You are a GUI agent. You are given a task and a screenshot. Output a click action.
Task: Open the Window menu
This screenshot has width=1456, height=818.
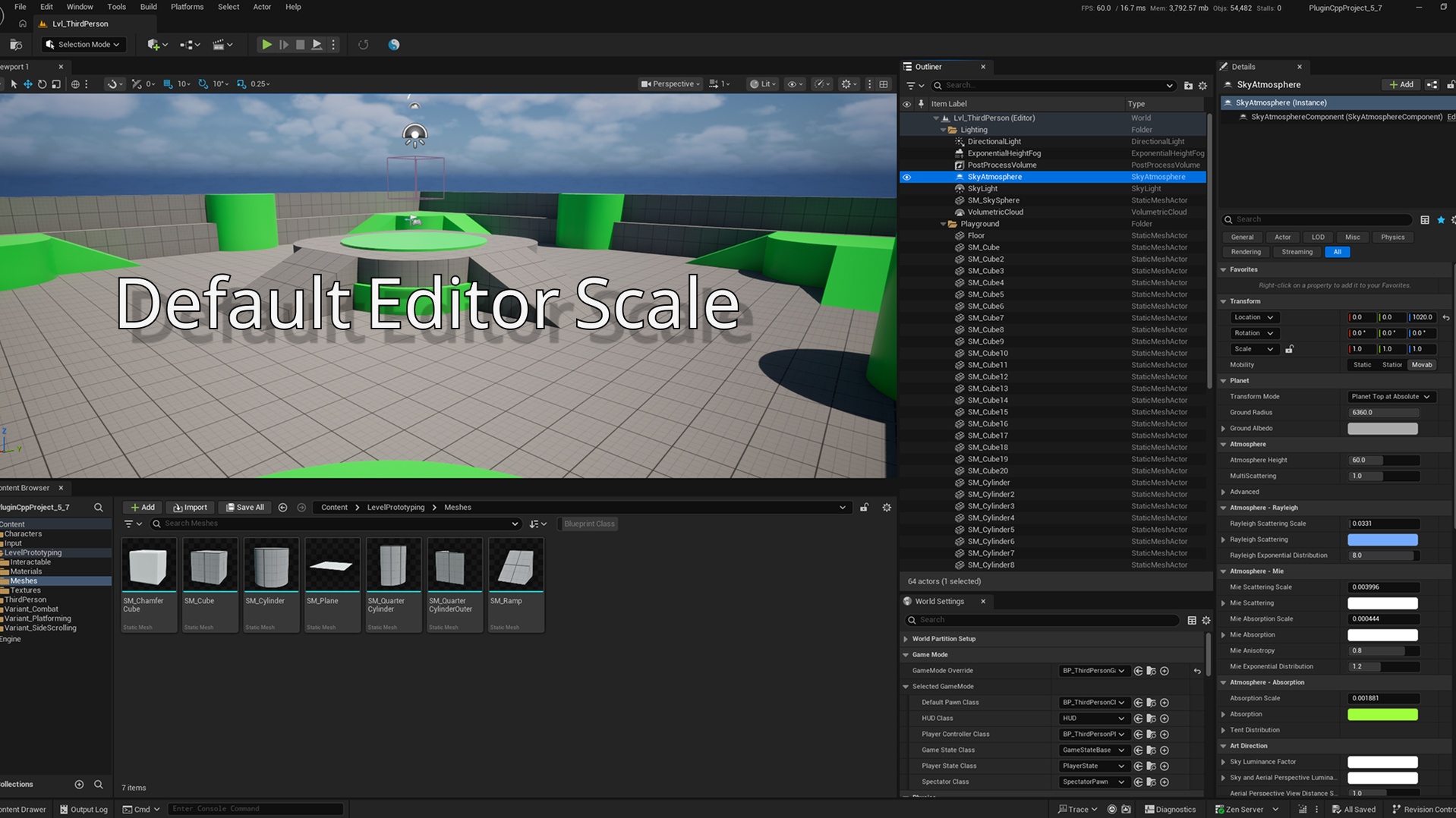pyautogui.click(x=80, y=7)
